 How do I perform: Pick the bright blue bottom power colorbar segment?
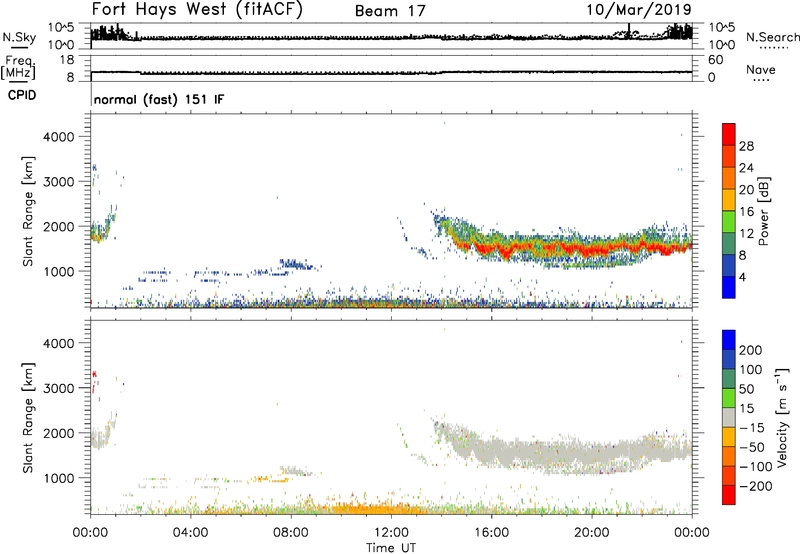pos(729,288)
